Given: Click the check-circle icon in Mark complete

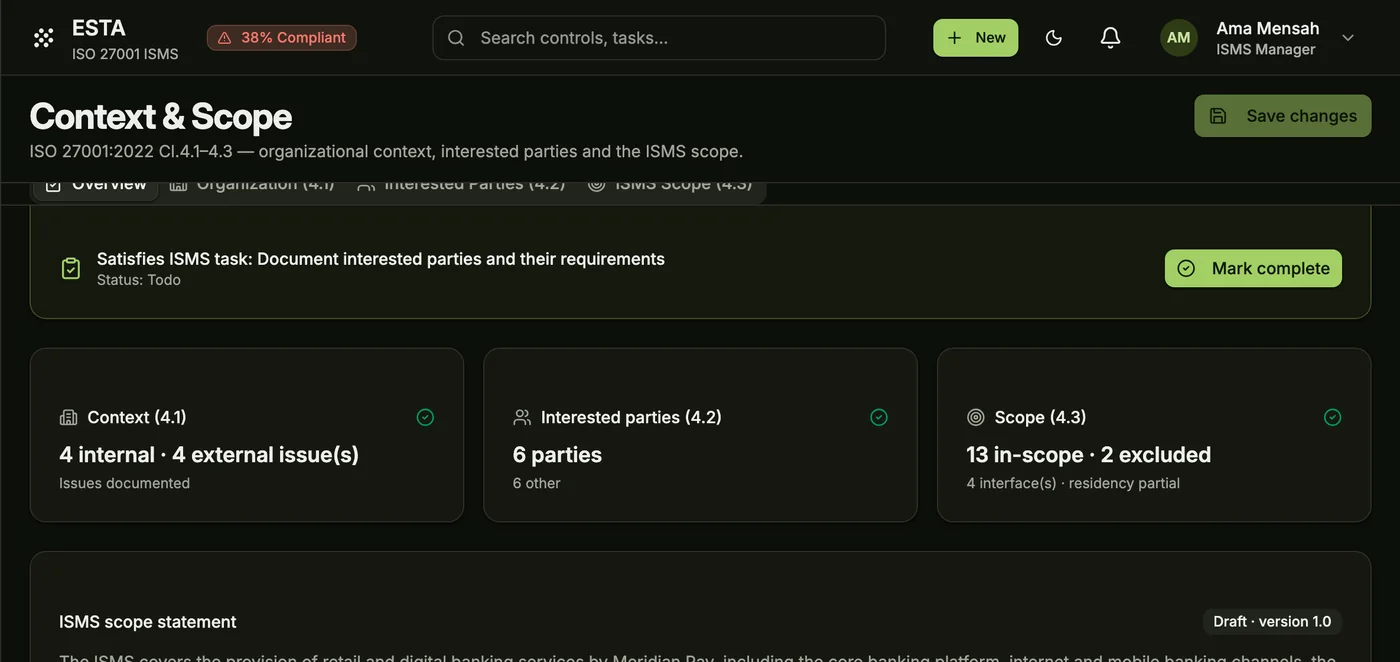Looking at the screenshot, I should 1186,268.
